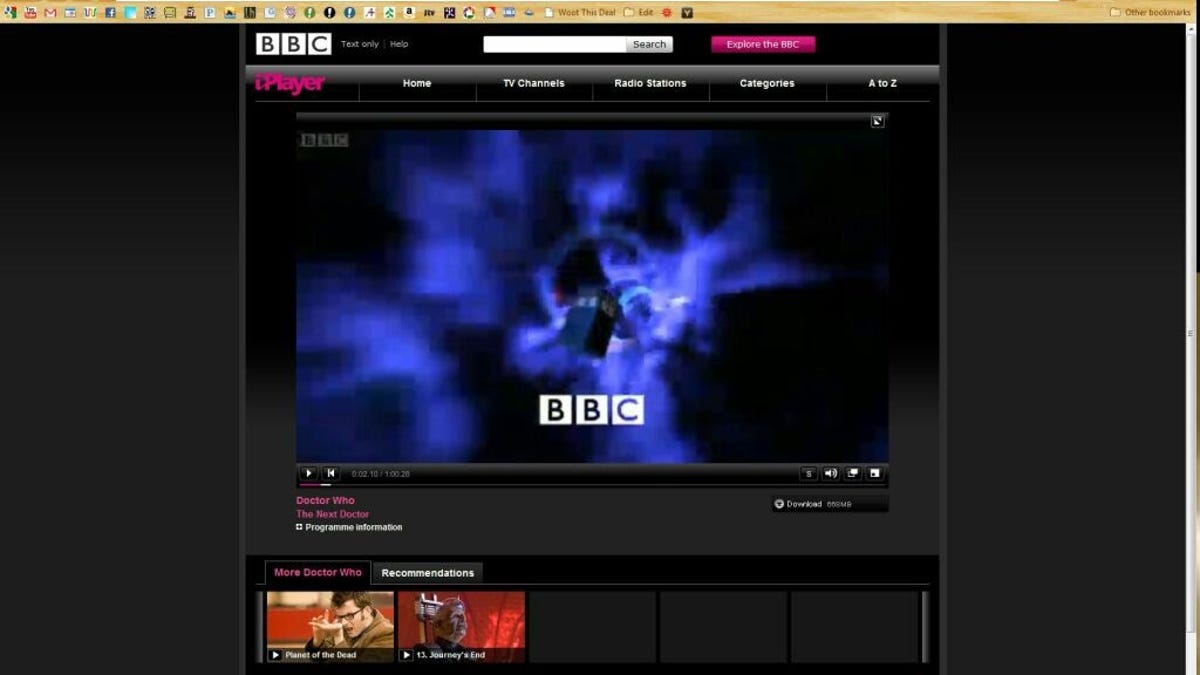Click the Download button
1200x675 pixels.
829,504
